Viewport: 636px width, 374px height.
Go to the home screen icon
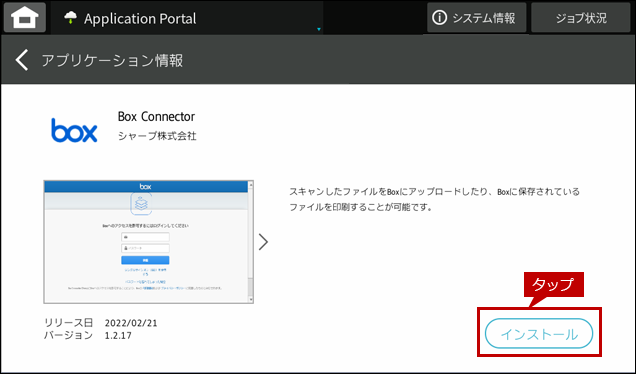(25, 17)
